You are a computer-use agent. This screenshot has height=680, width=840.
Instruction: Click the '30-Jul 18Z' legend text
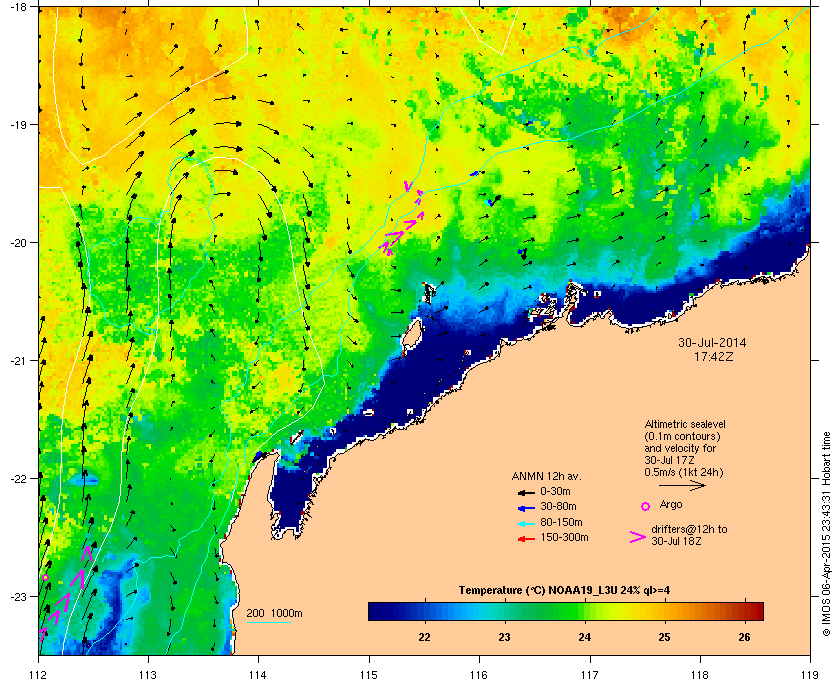676,542
